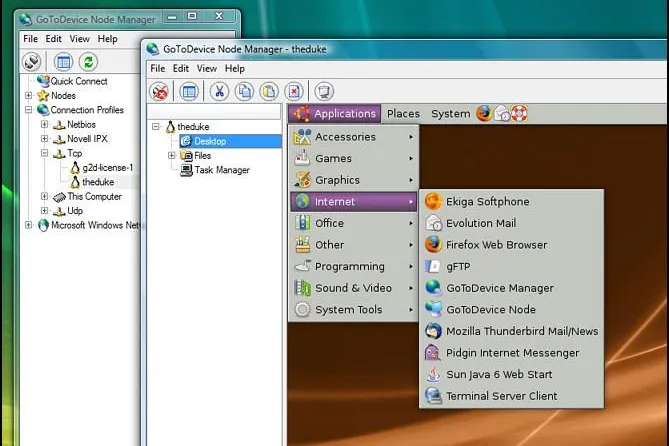Expand the Udp node
The height and width of the screenshot is (446, 669).
pyautogui.click(x=44, y=210)
